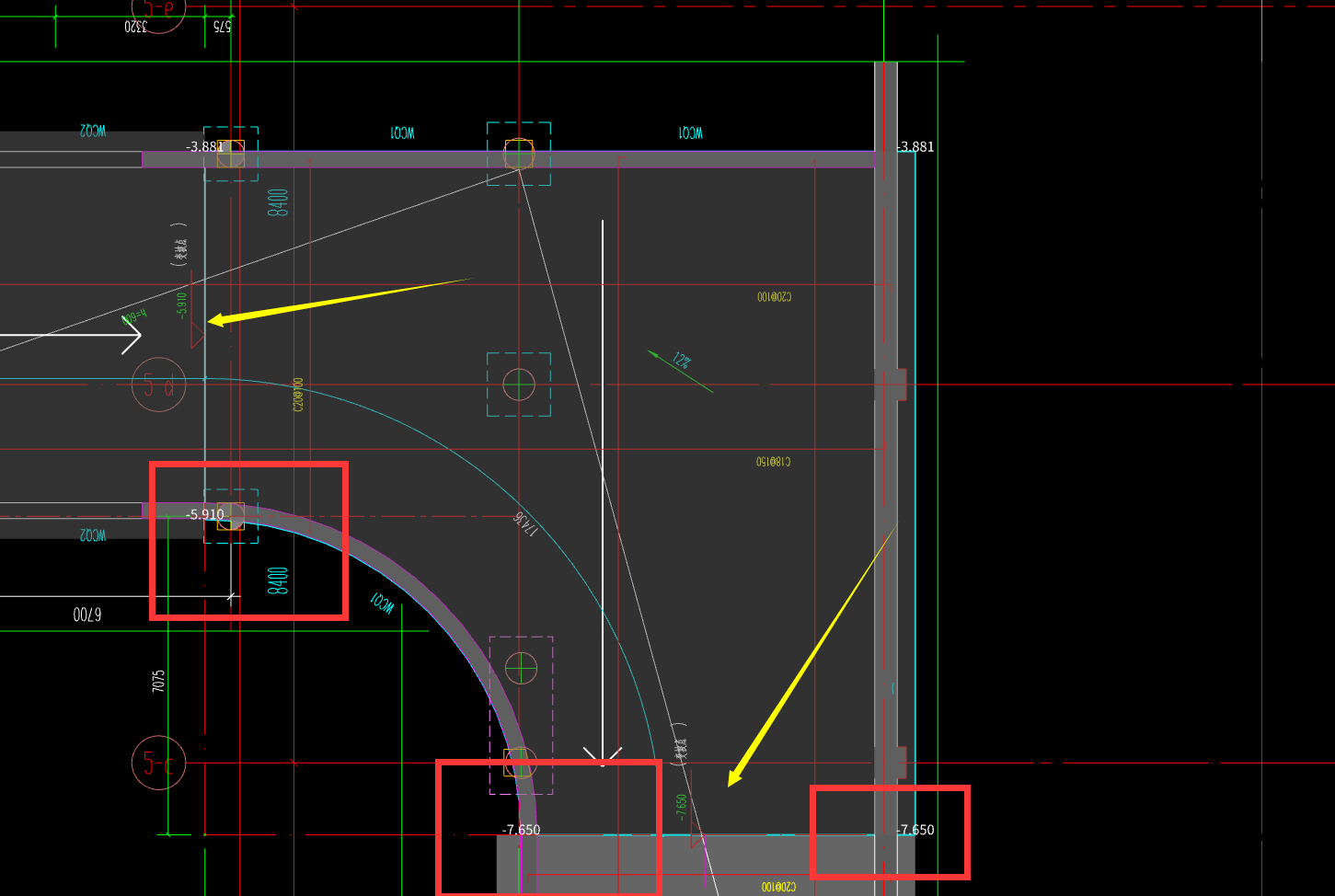Click the white -7.650 label beside right vertical wall
Viewport: 1335px width, 896px height.
tap(916, 830)
